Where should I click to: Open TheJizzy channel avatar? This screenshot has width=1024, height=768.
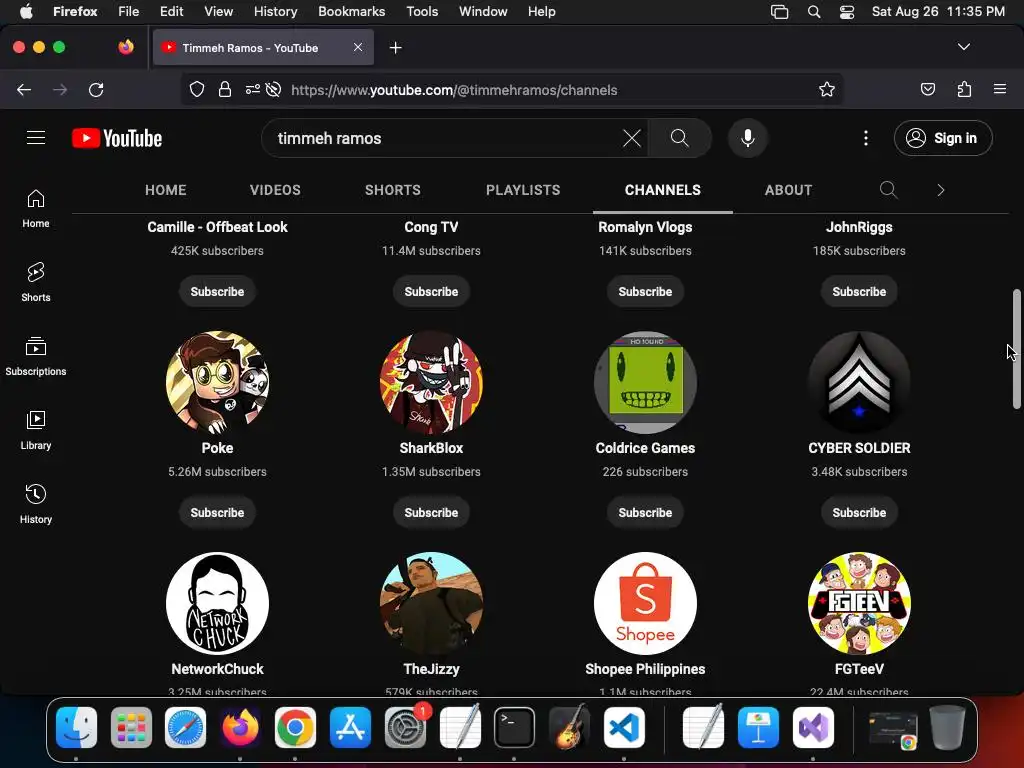coord(431,603)
